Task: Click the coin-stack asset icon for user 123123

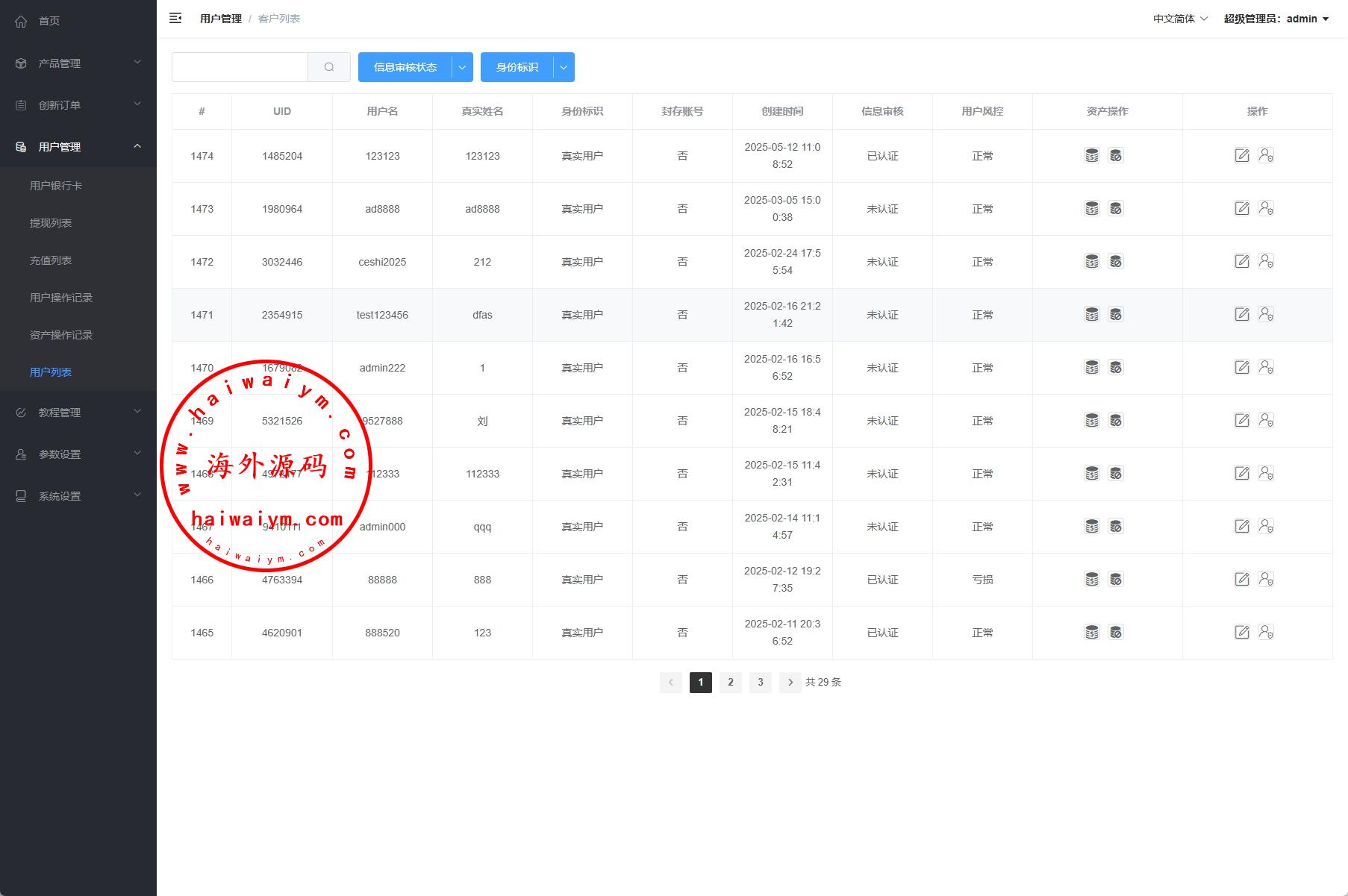Action: coord(1091,156)
